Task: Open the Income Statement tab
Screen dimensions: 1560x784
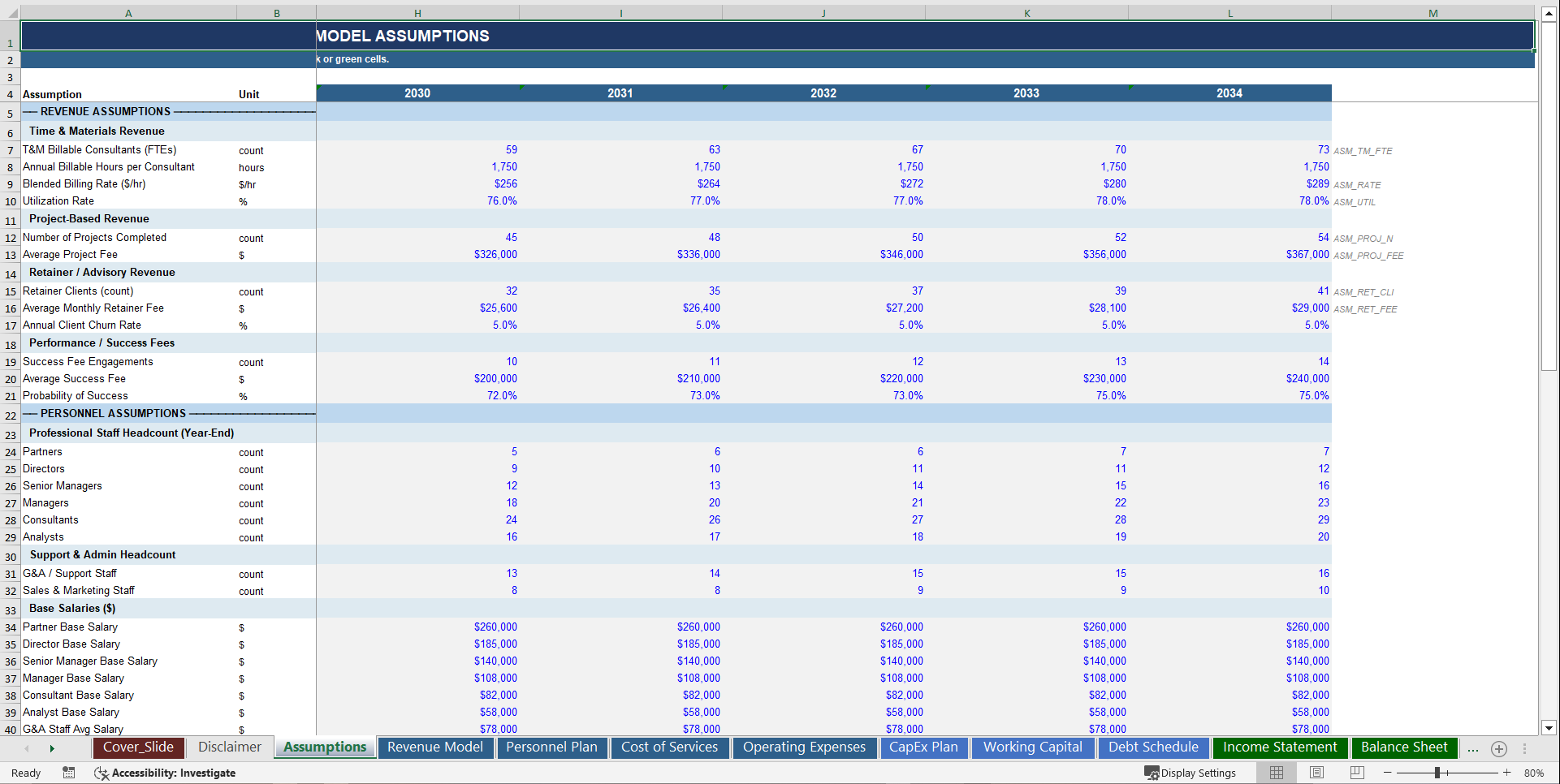Action: (x=1280, y=747)
